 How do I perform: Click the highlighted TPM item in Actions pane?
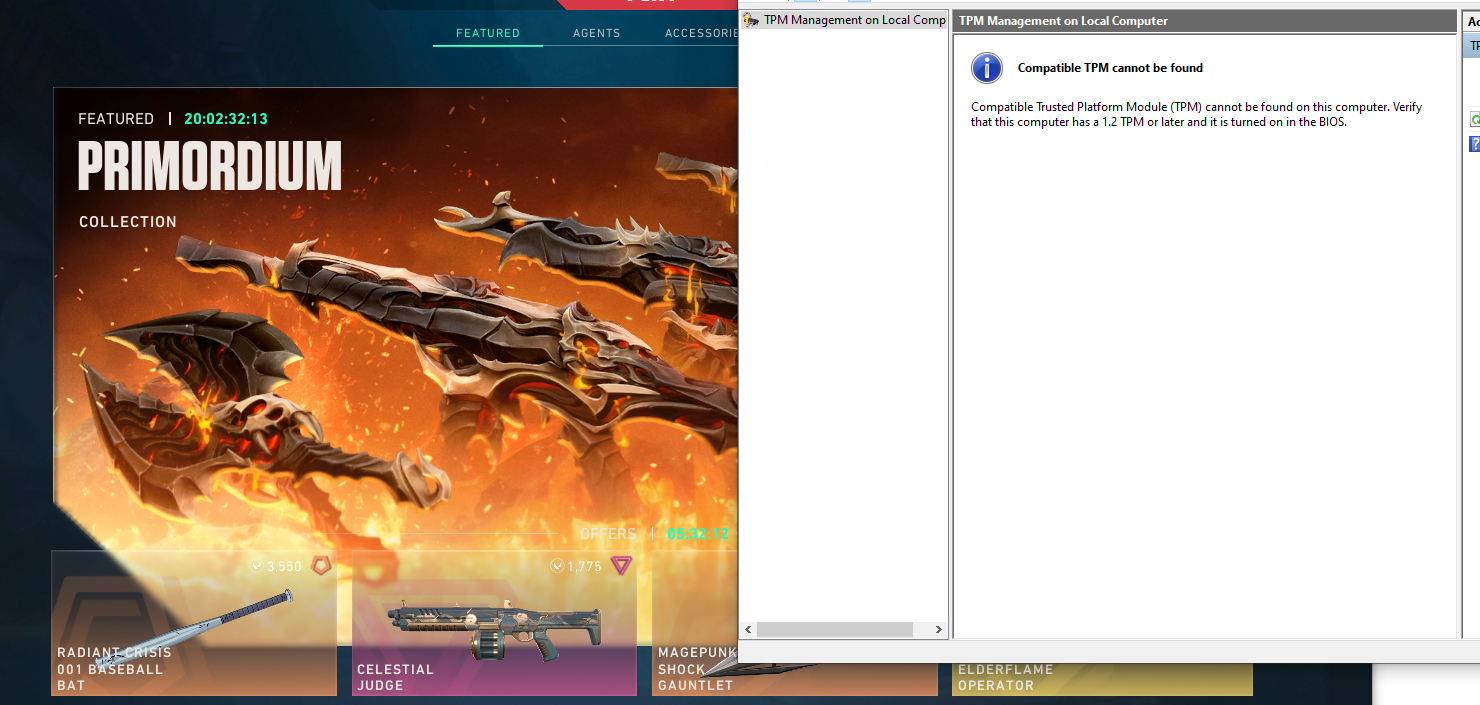(x=1472, y=46)
